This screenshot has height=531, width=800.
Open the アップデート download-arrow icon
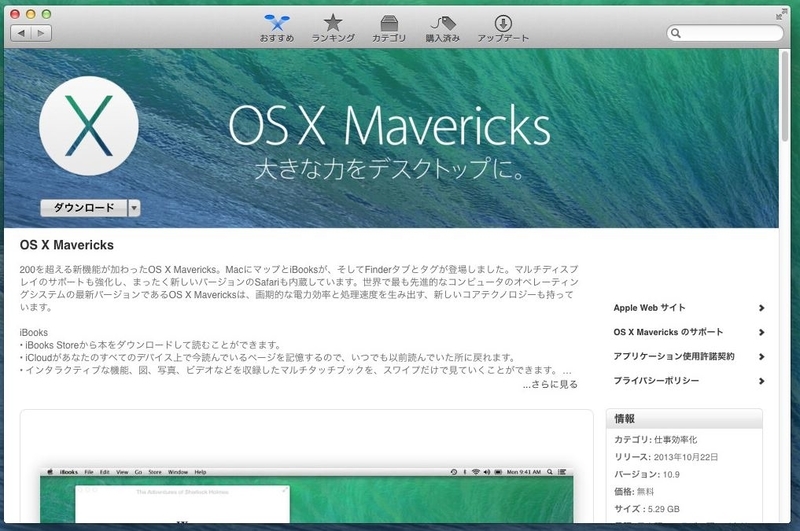[x=503, y=28]
